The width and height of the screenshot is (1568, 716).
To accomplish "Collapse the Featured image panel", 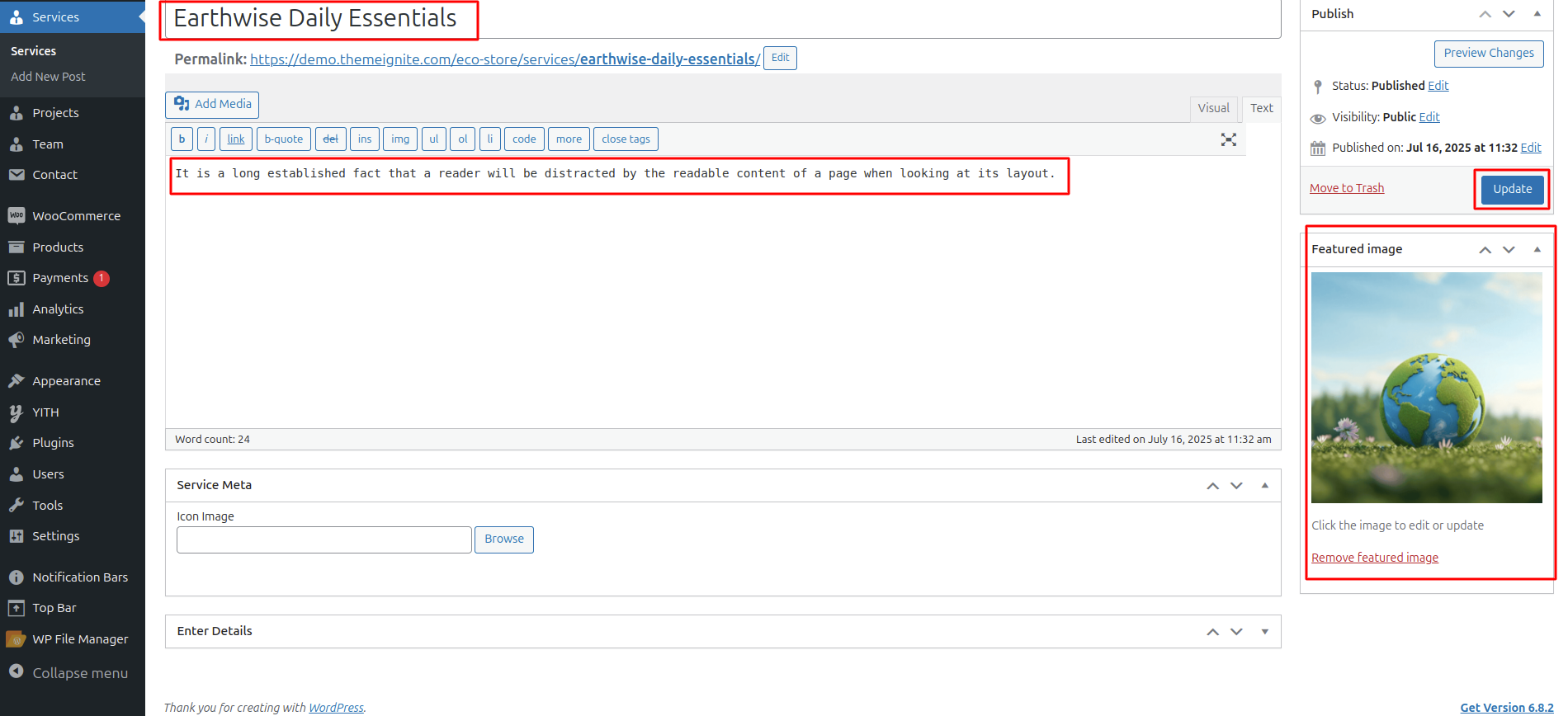I will tap(1537, 249).
